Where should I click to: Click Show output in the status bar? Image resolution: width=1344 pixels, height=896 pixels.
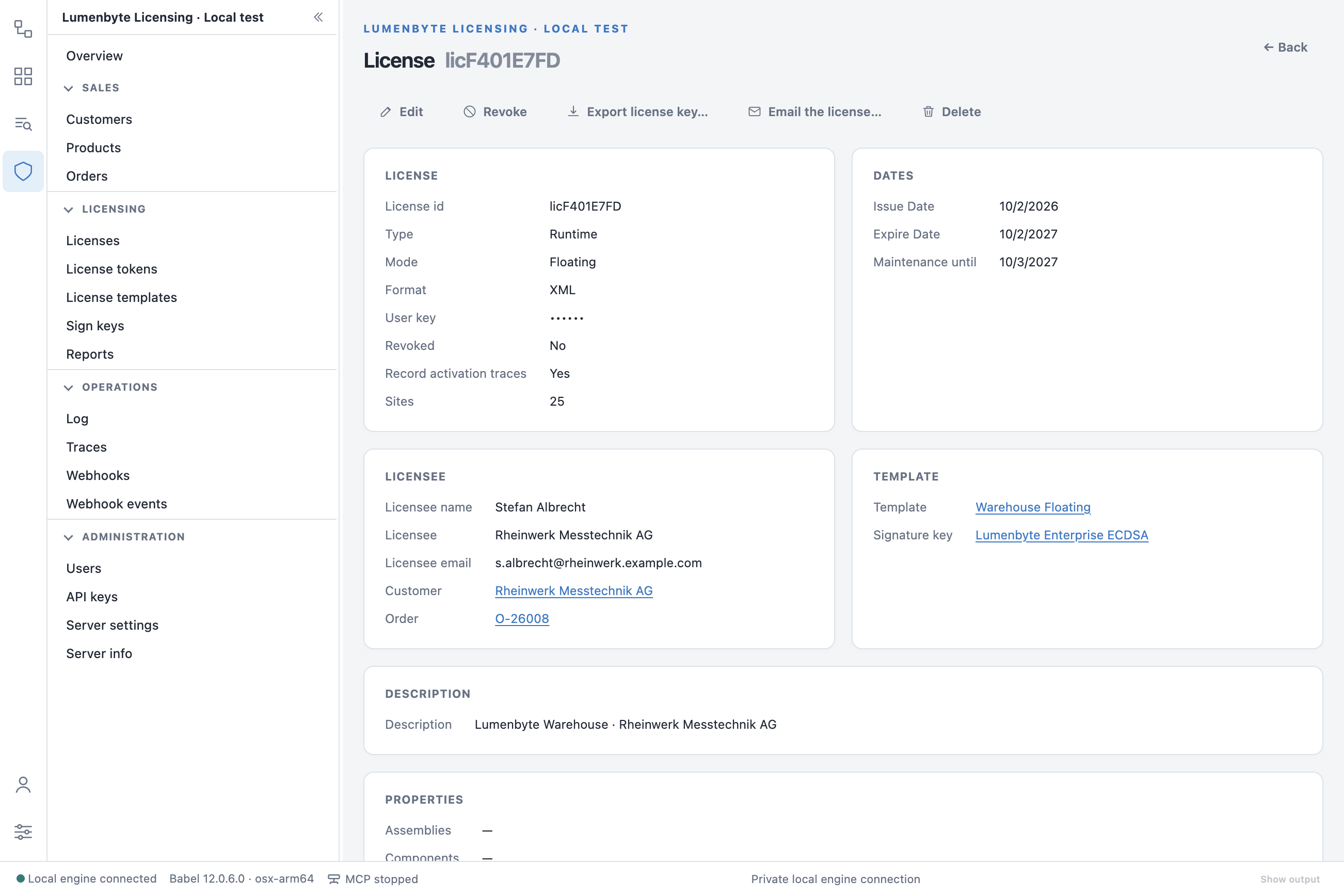1290,879
